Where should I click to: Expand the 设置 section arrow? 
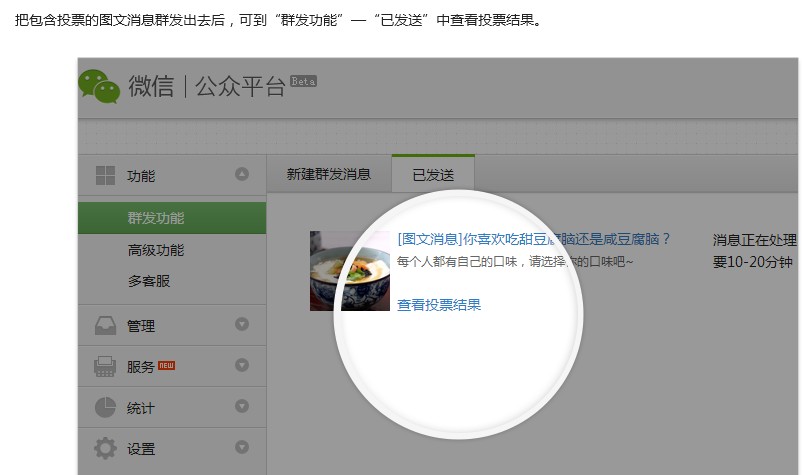(241, 447)
